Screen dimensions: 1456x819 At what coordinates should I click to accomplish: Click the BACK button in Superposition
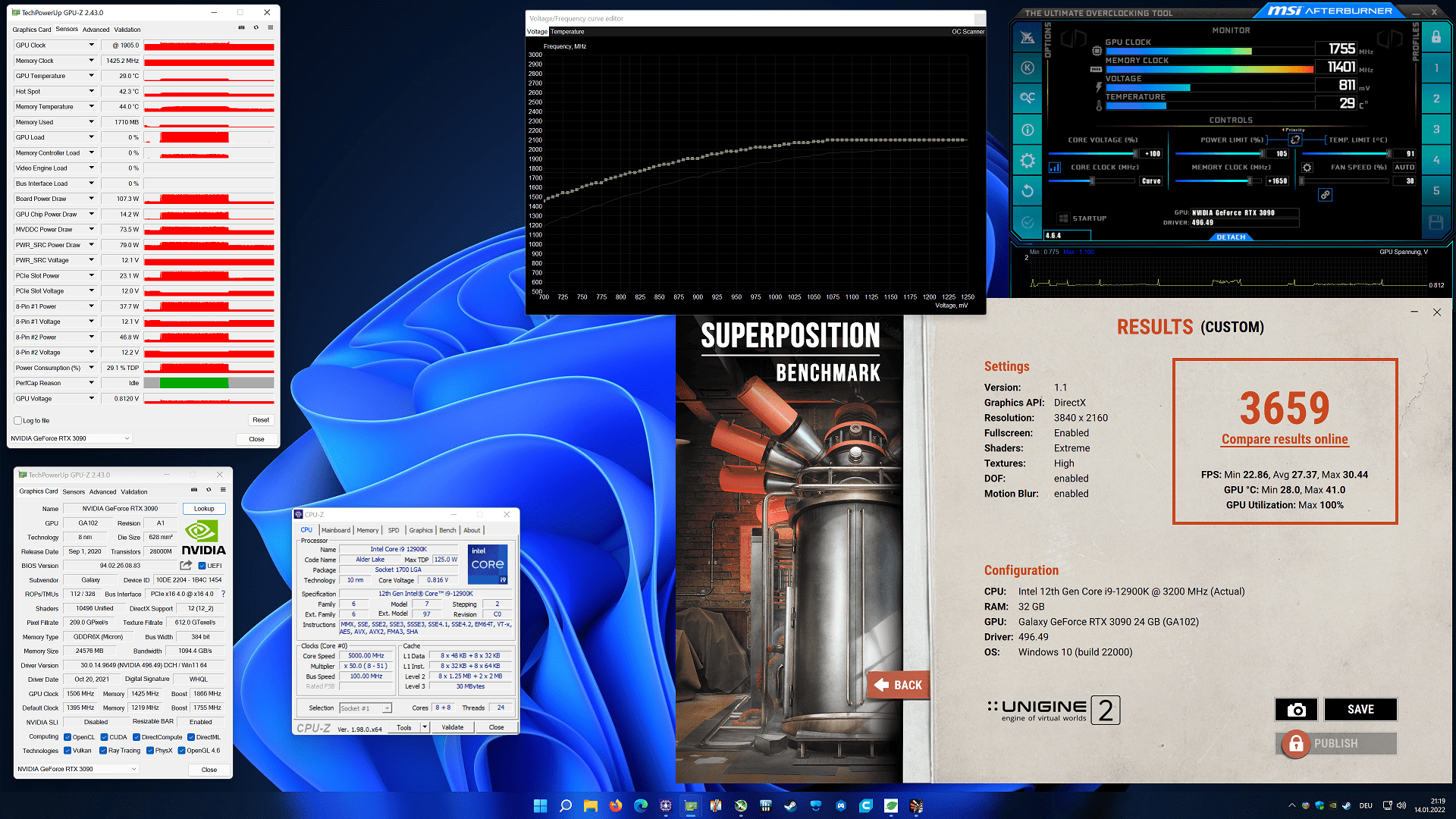pyautogui.click(x=899, y=685)
